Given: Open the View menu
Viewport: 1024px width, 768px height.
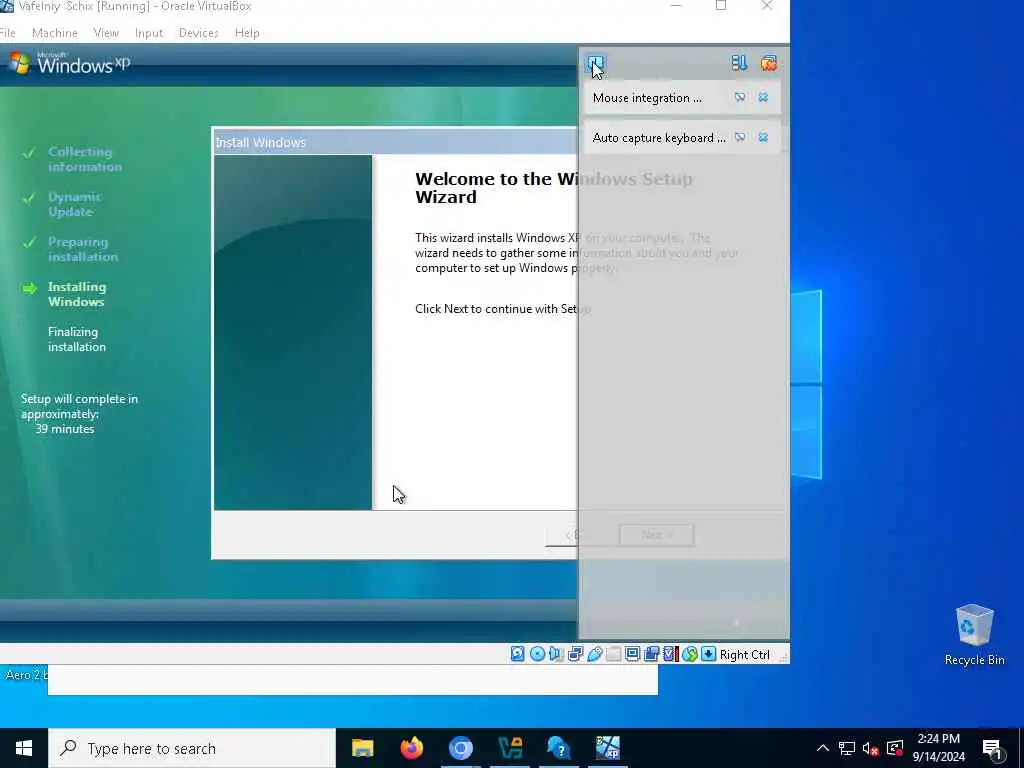Looking at the screenshot, I should tap(106, 33).
